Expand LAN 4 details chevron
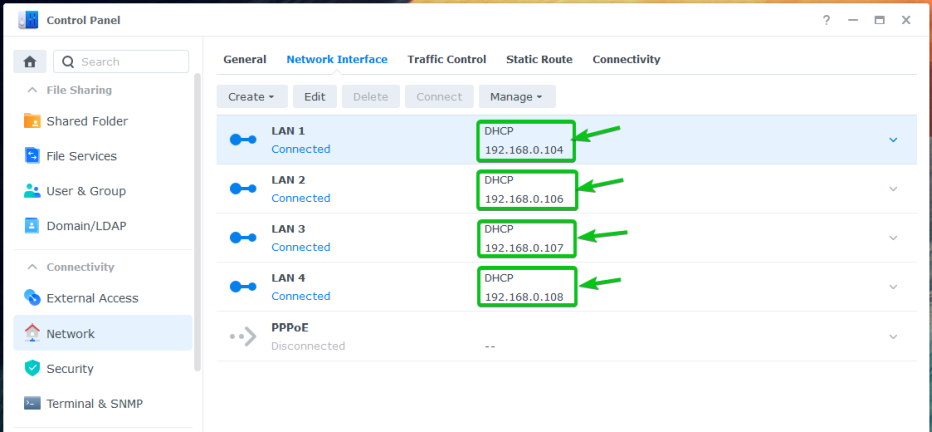This screenshot has height=432, width=932. pos(893,286)
